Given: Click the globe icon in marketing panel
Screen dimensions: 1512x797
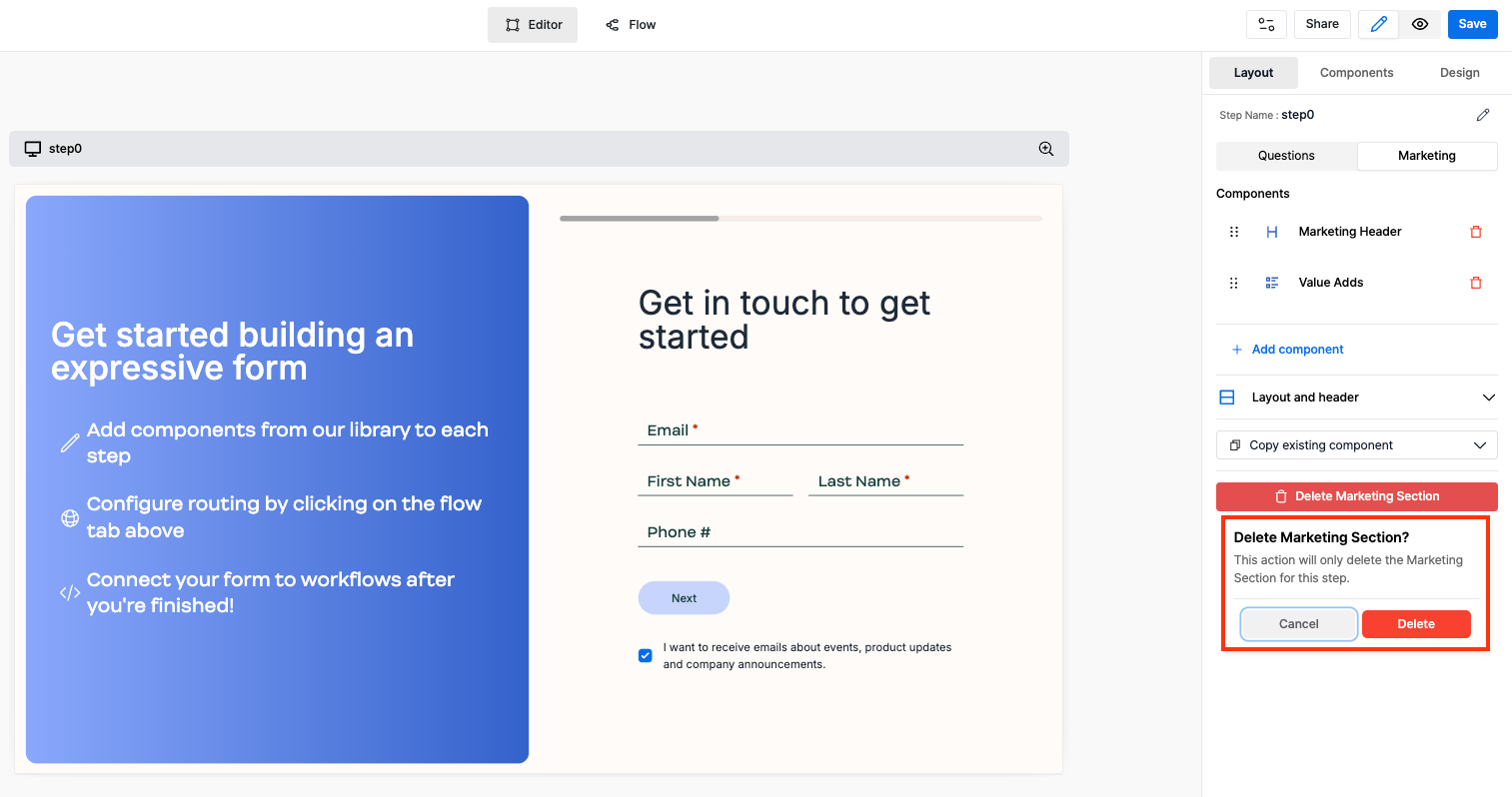Looking at the screenshot, I should point(70,517).
